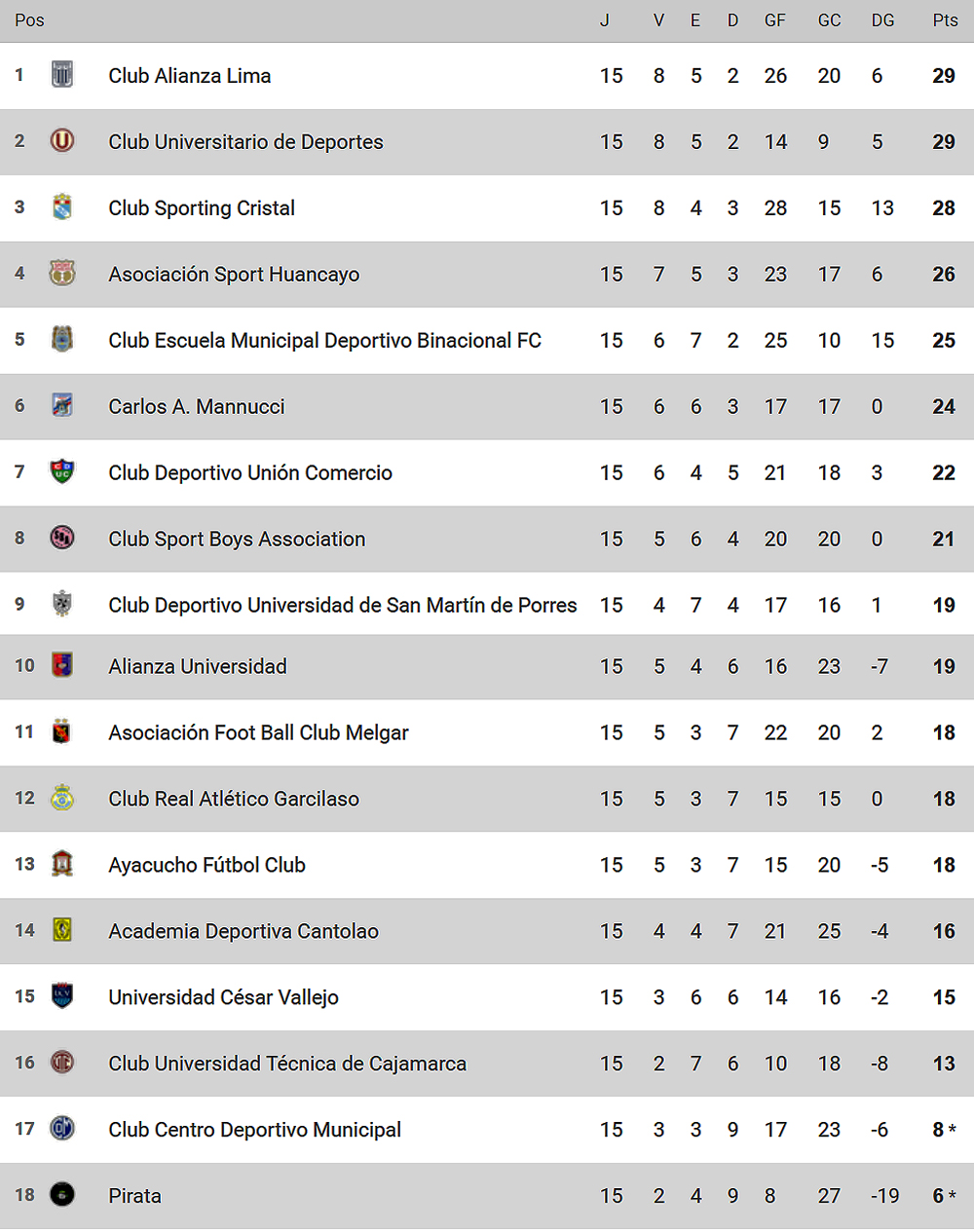
Task: Select the Pirata black round logo
Action: [x=62, y=1194]
